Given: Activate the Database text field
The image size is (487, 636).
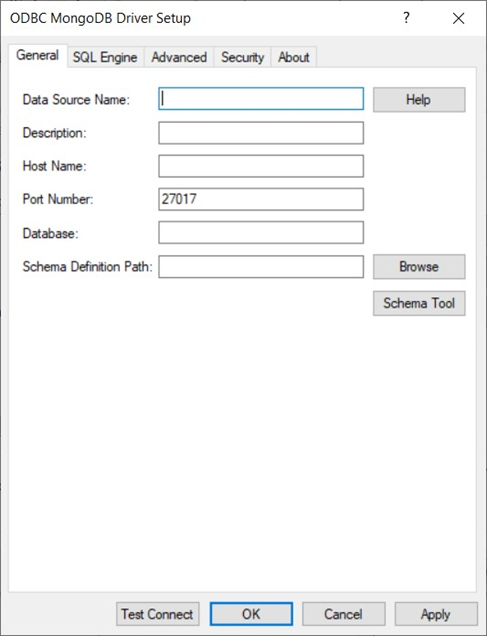Looking at the screenshot, I should tap(261, 232).
